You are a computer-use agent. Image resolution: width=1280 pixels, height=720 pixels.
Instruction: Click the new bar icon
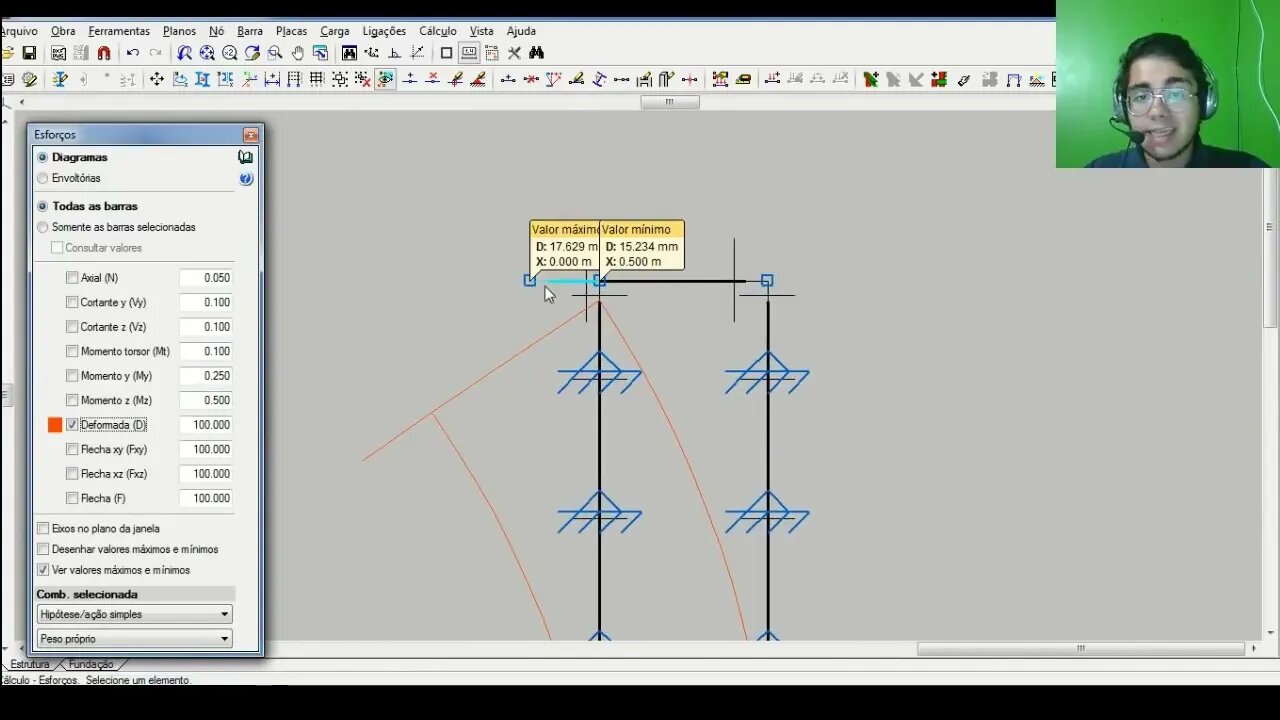(x=508, y=79)
